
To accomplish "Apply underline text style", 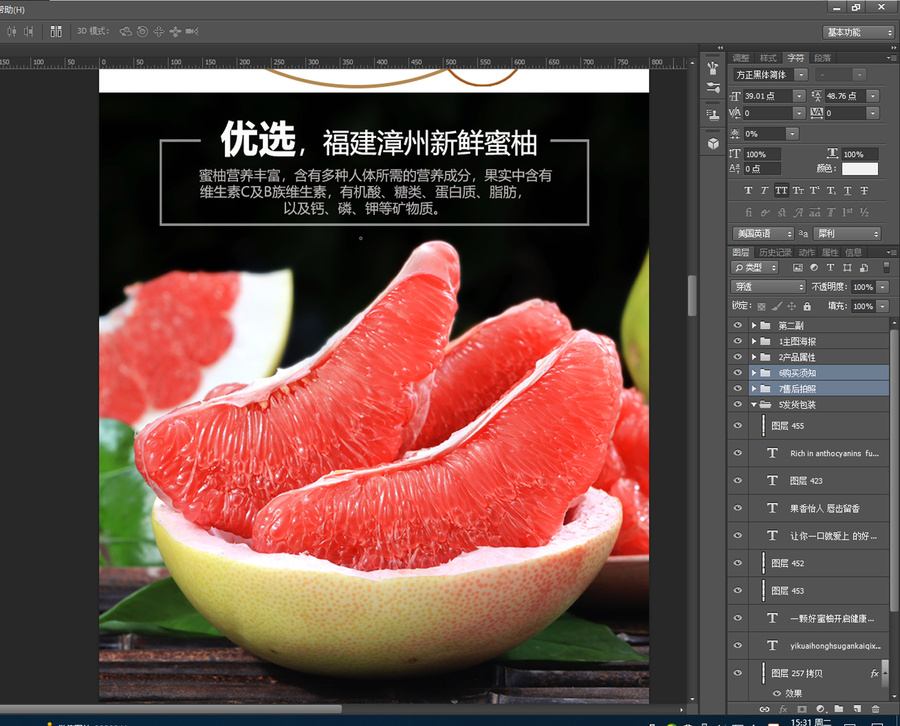I will point(848,191).
